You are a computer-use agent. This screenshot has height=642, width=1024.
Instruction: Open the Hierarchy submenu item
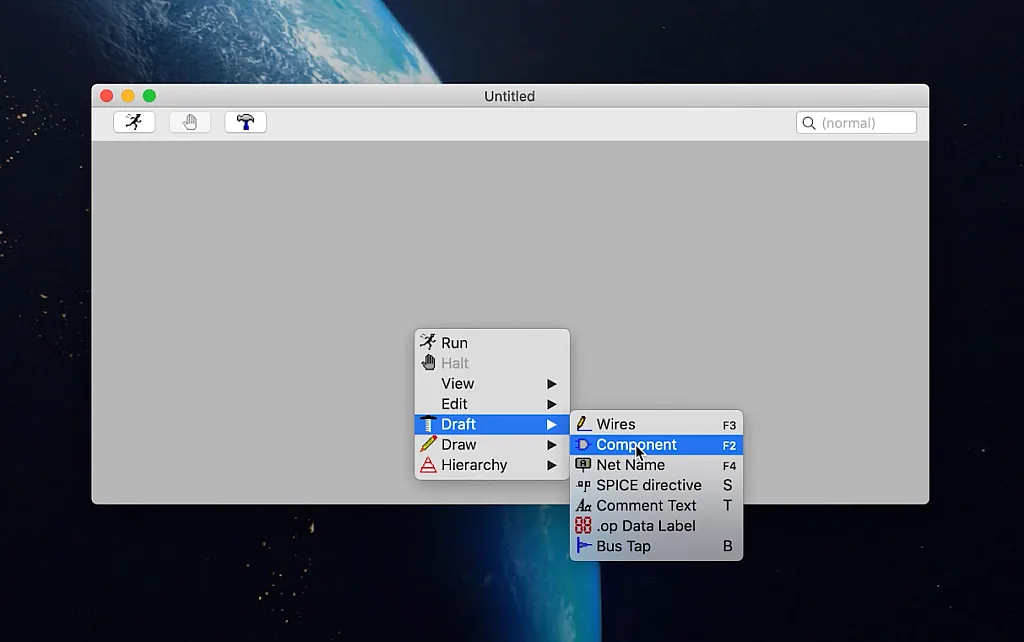[474, 465]
